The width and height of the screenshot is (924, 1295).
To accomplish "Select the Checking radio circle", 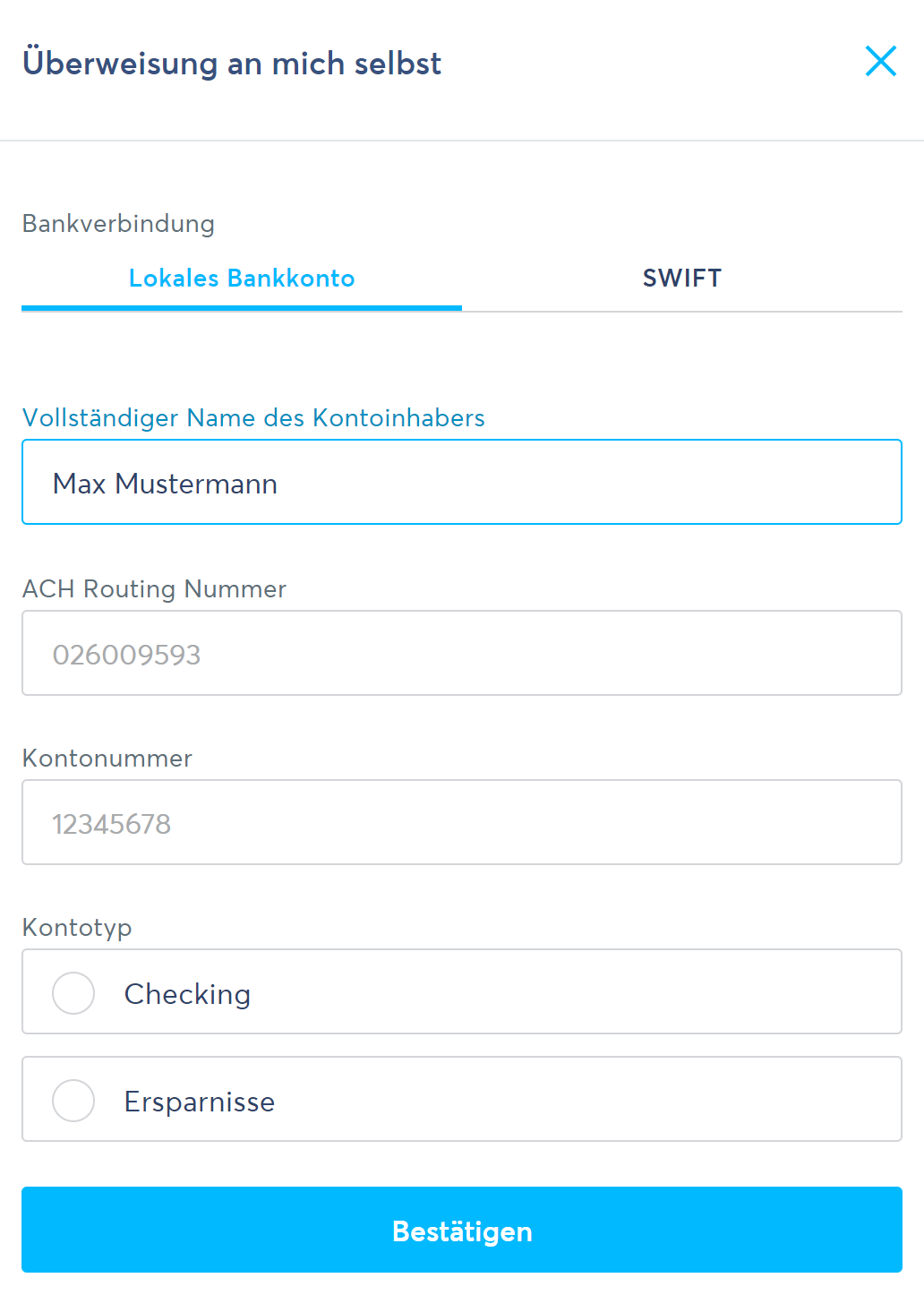I will pos(73,993).
